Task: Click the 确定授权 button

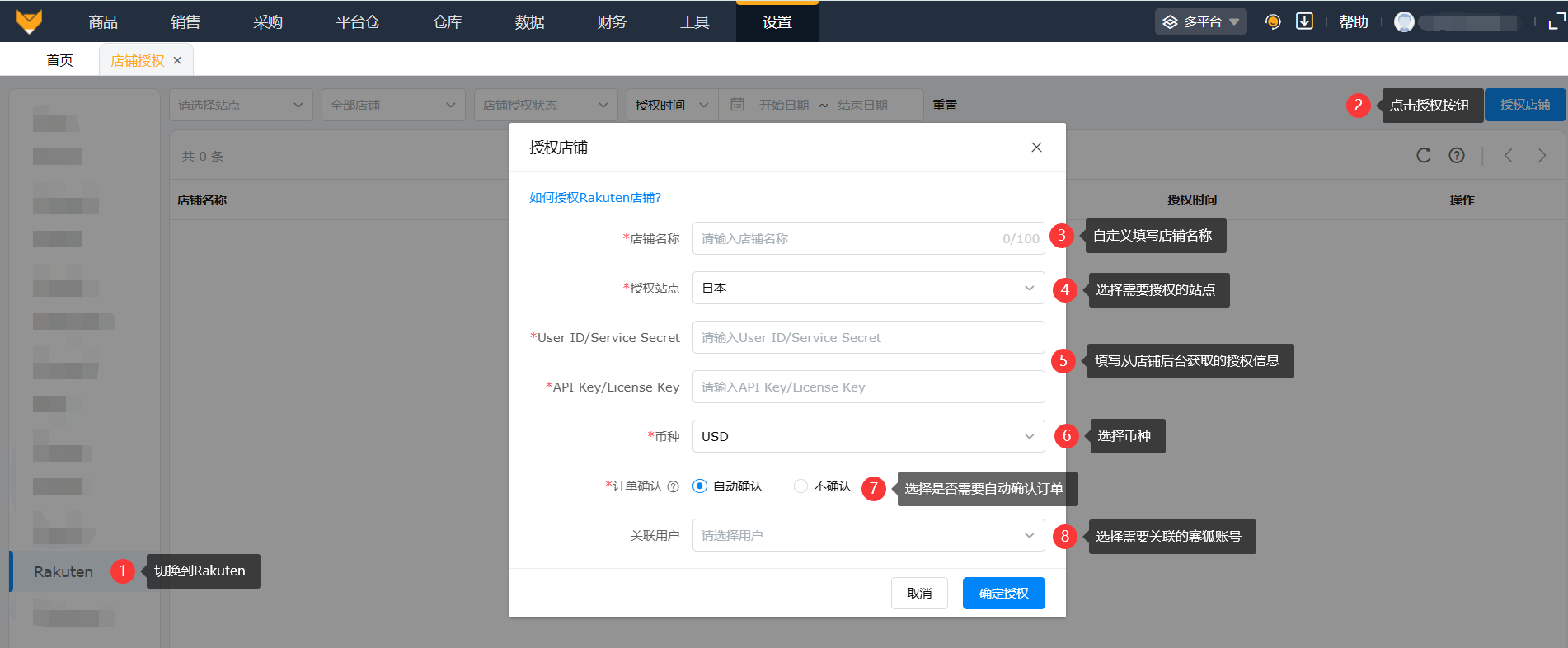Action: 1004,593
